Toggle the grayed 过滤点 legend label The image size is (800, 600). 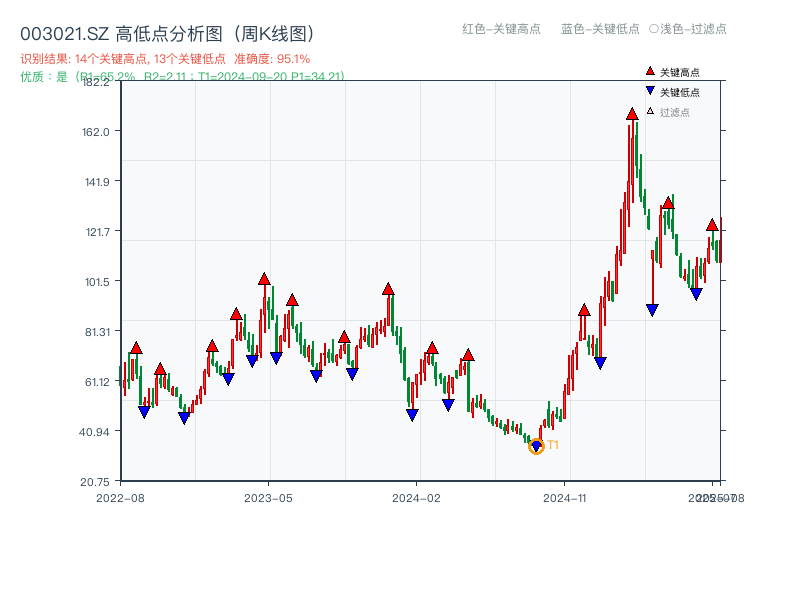point(674,112)
